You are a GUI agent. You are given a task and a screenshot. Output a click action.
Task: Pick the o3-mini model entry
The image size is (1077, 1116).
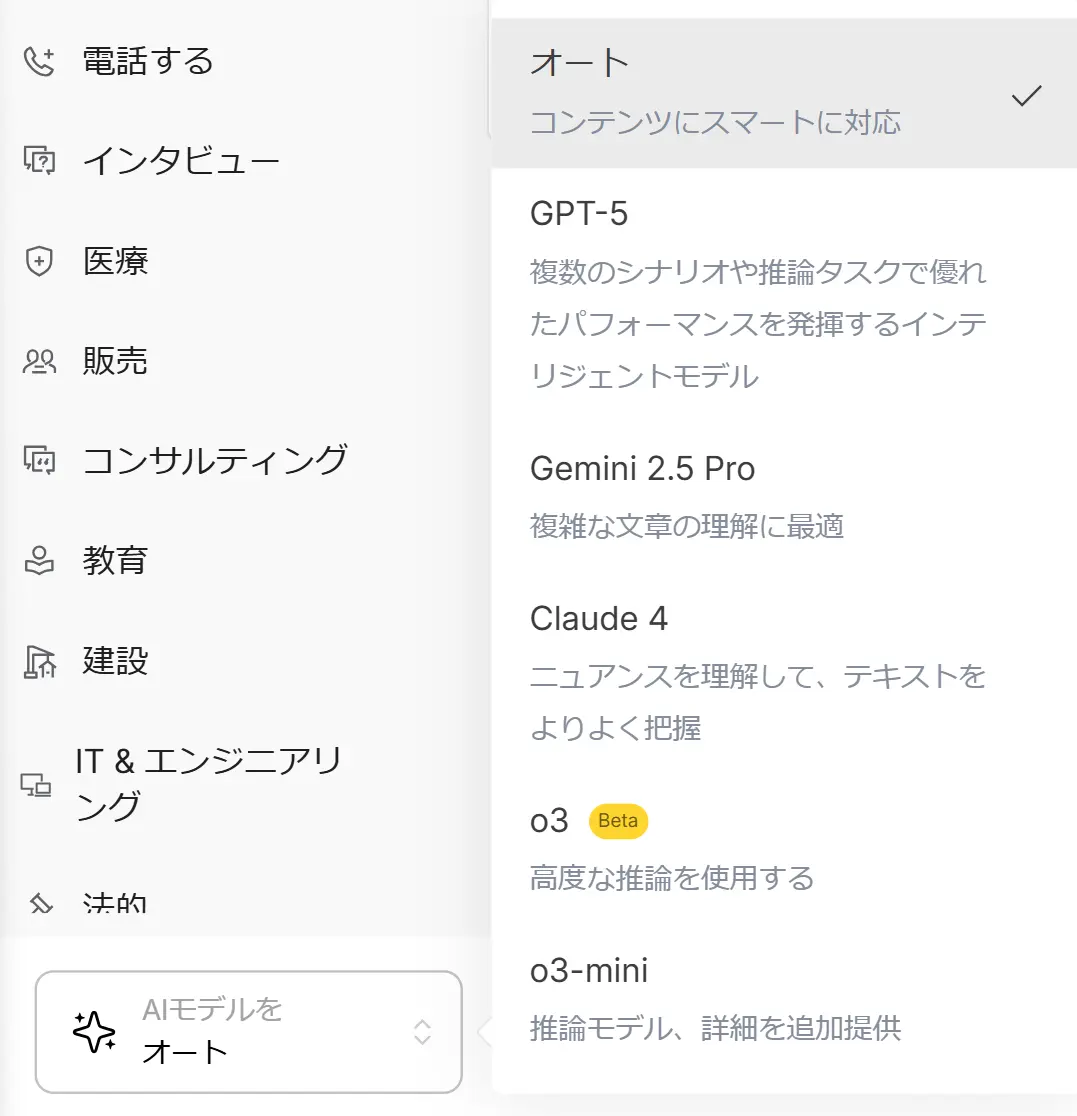[x=589, y=971]
